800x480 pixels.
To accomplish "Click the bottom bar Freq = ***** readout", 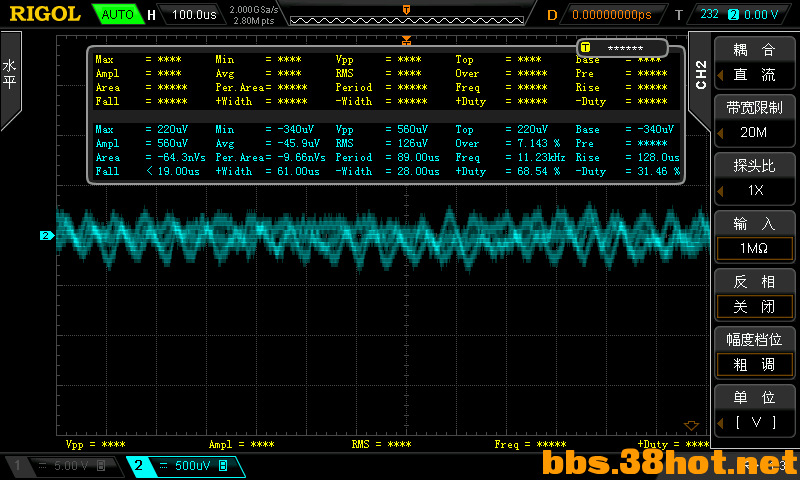I will tap(530, 445).
